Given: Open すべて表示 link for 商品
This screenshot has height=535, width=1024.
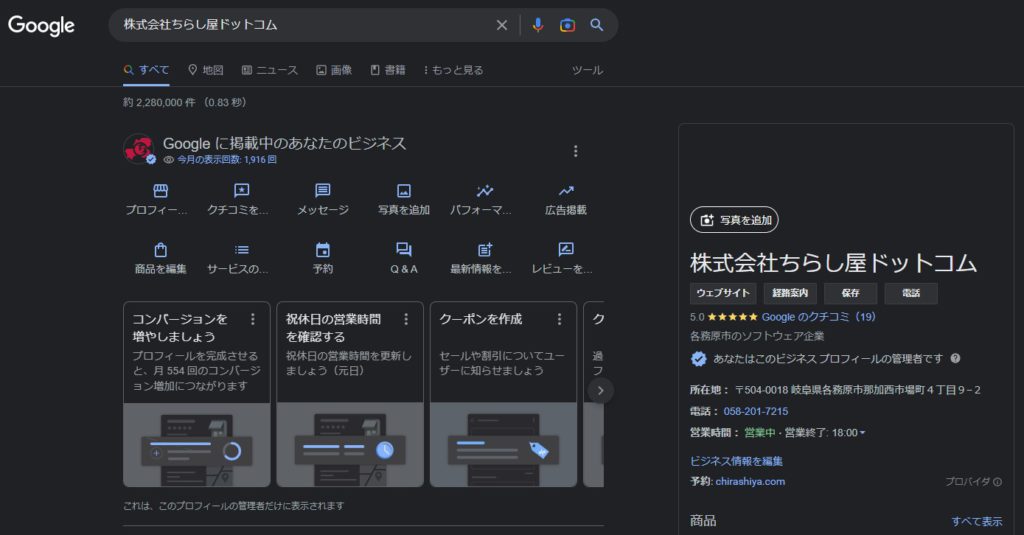Looking at the screenshot, I should click(x=976, y=521).
